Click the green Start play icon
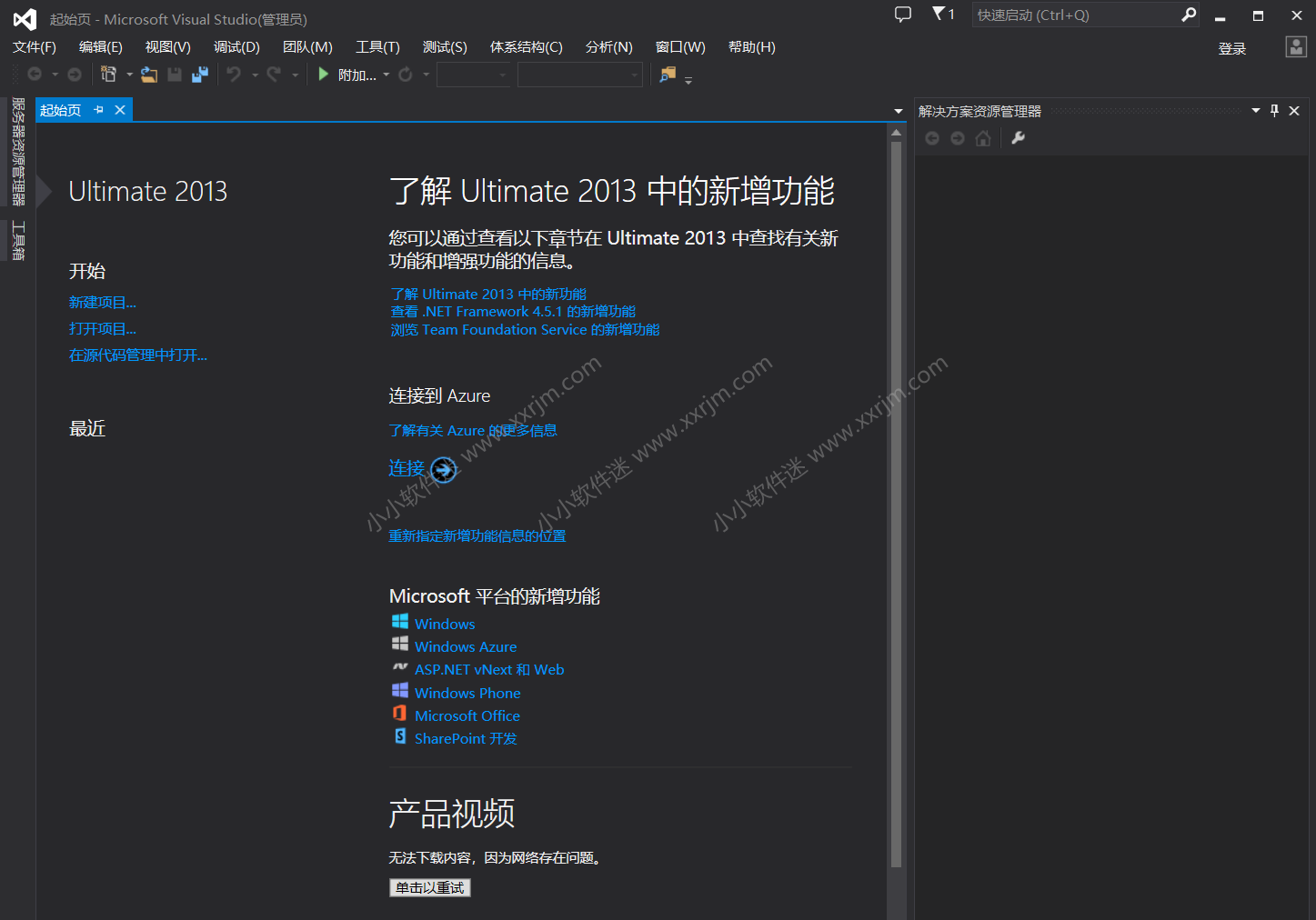This screenshot has width=1316, height=920. point(324,75)
